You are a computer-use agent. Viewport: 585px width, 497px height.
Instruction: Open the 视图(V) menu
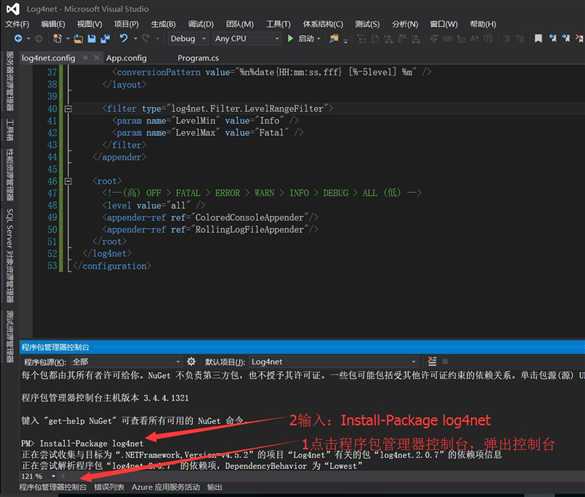tap(90, 24)
